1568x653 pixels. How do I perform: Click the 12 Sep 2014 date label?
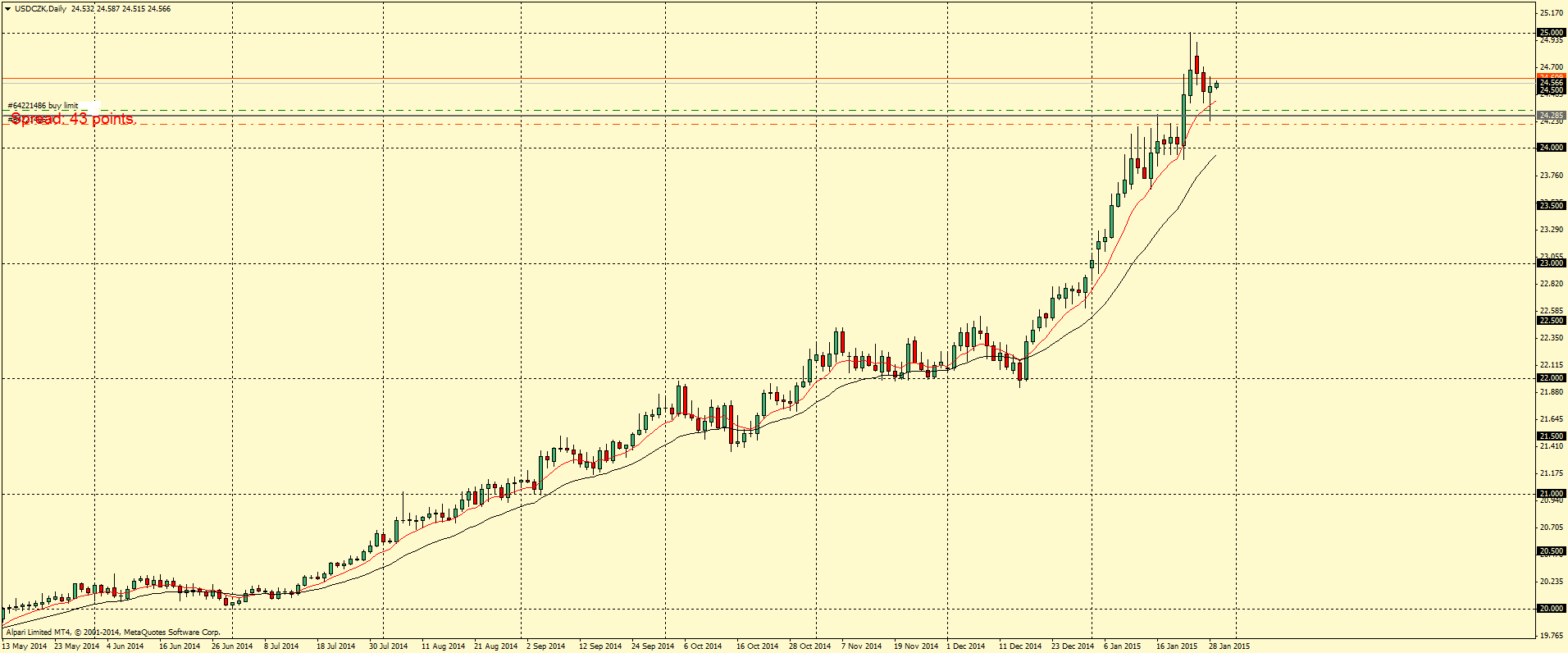600,646
